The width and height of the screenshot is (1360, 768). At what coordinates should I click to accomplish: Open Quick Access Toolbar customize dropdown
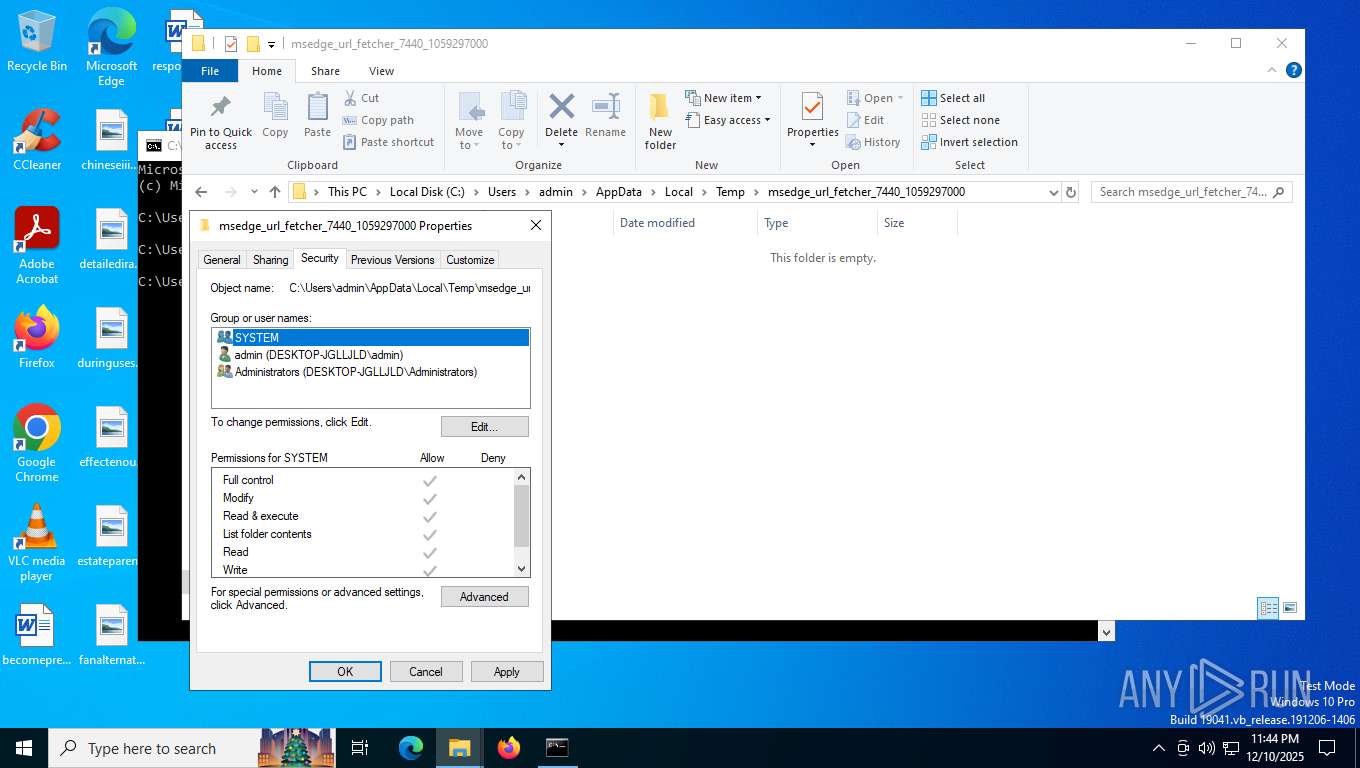pos(271,44)
